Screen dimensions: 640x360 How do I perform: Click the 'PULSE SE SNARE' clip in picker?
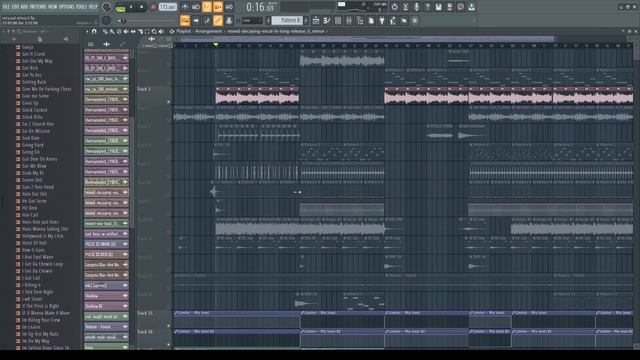click(x=106, y=244)
